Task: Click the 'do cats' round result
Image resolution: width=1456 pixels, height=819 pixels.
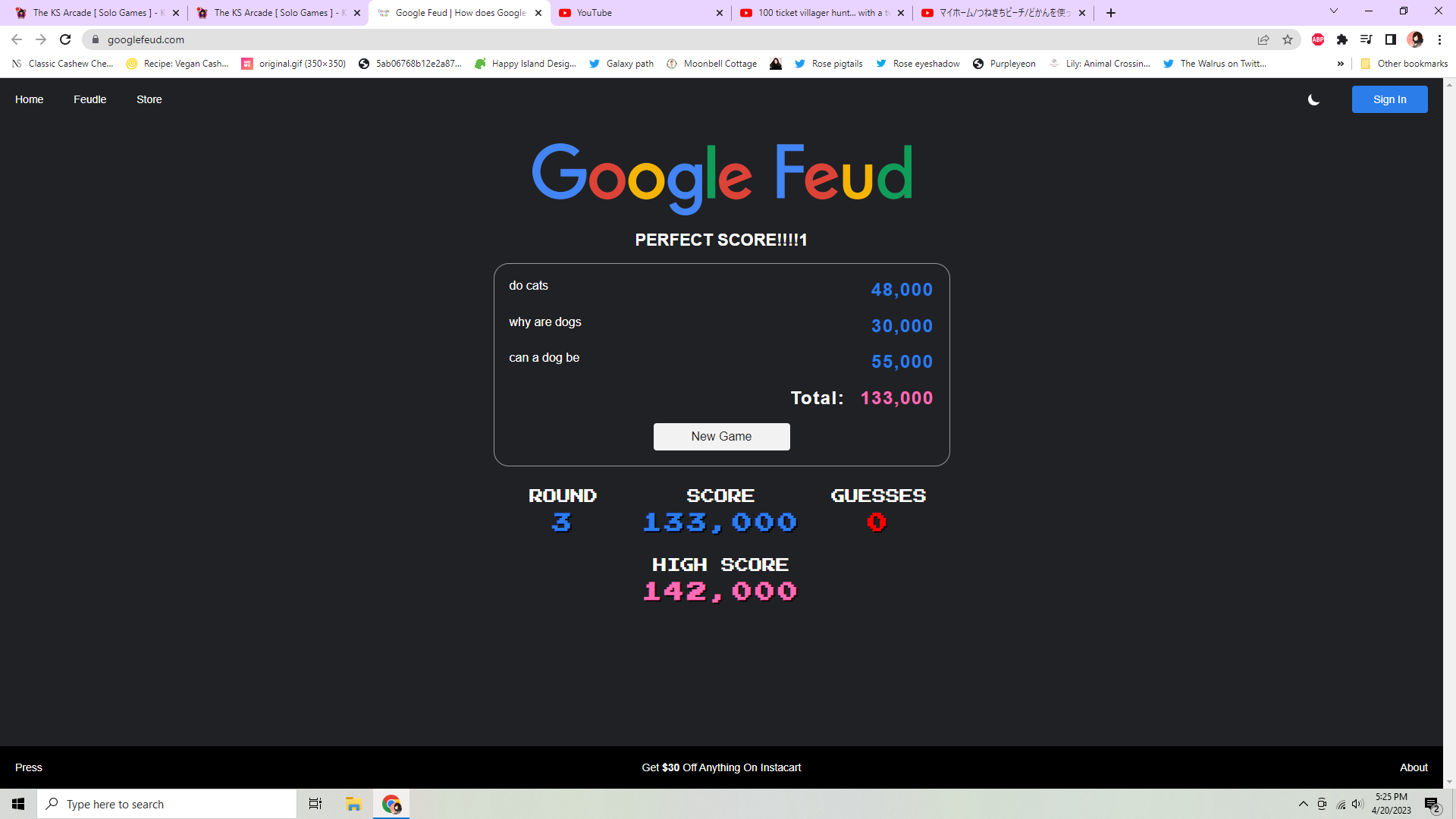Action: coord(721,288)
